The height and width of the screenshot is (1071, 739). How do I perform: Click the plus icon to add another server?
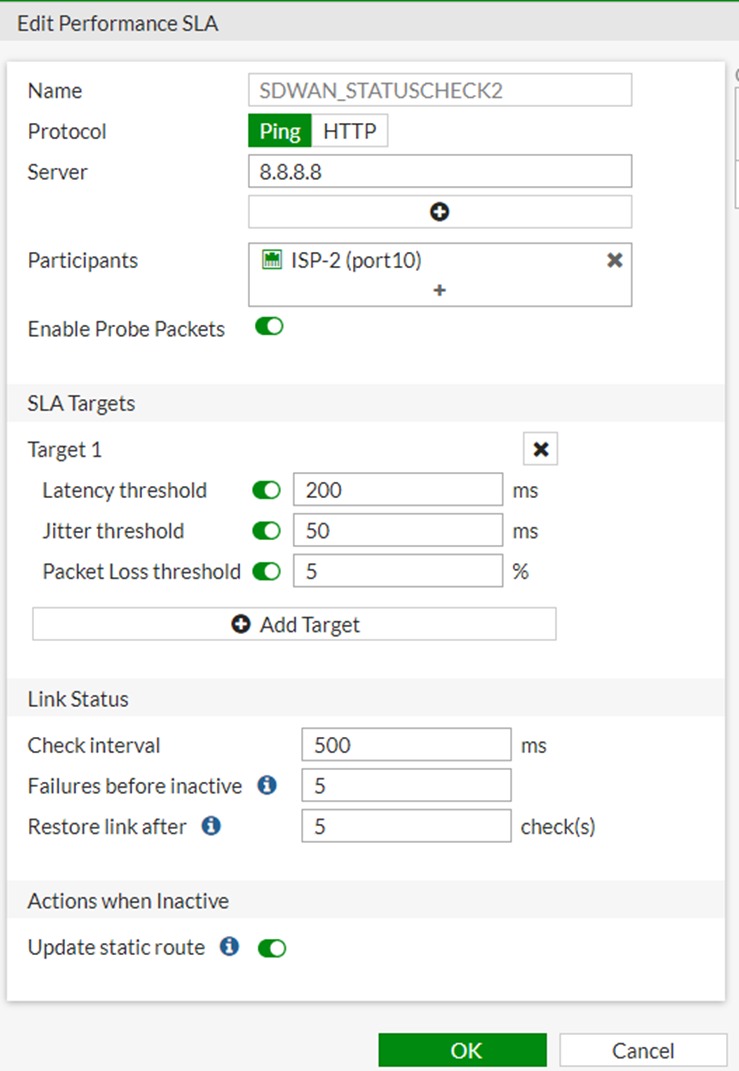[439, 211]
